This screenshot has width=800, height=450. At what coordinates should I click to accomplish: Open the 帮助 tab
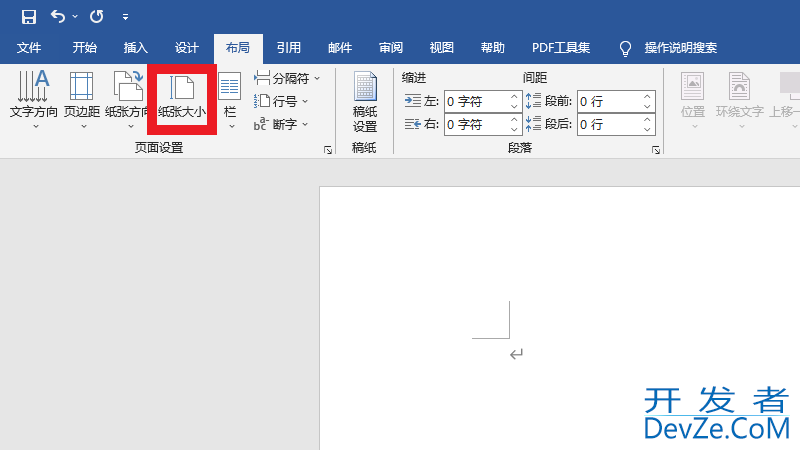pos(493,48)
